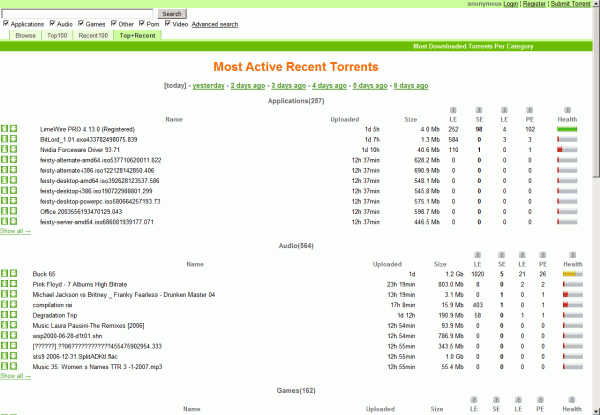
Task: Open info icon for Michael Jackson vs Britney torrent
Action: pyautogui.click(x=4, y=294)
